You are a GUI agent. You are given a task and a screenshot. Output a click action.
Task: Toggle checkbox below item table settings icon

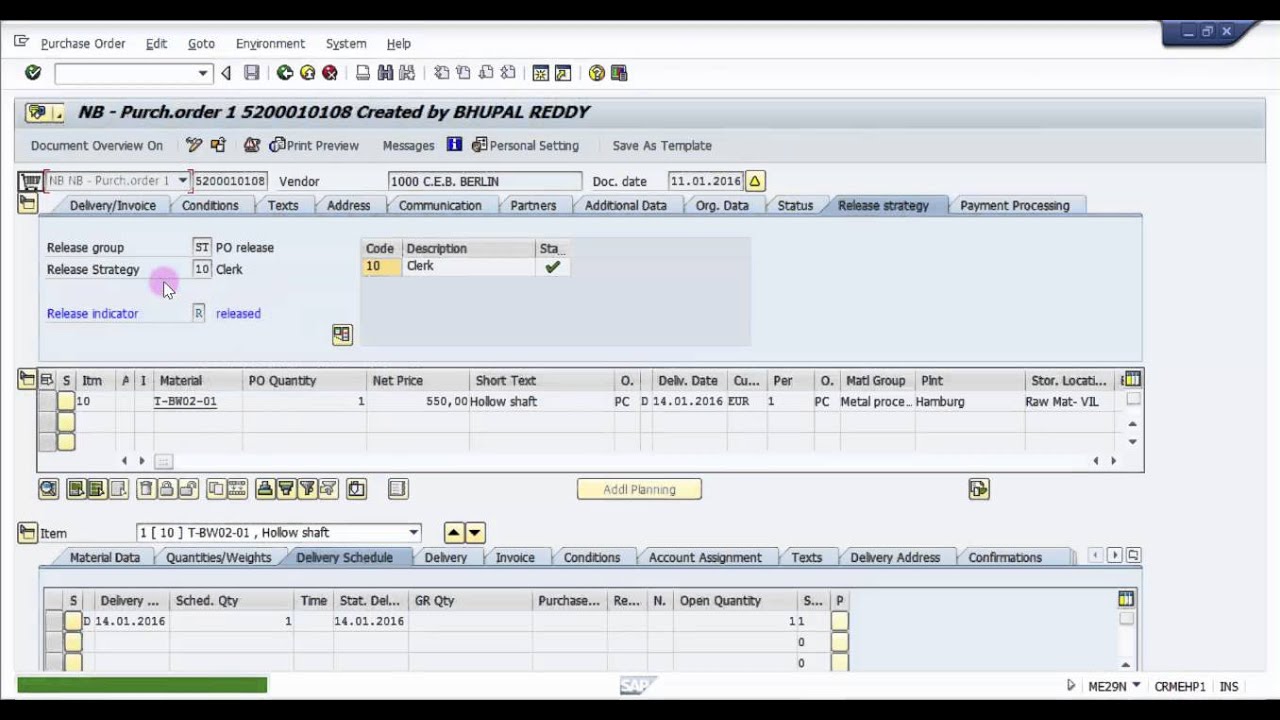[1133, 399]
